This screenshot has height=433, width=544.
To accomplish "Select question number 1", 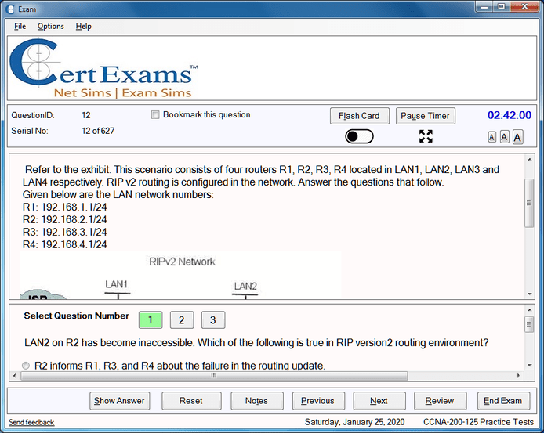I will click(x=151, y=320).
